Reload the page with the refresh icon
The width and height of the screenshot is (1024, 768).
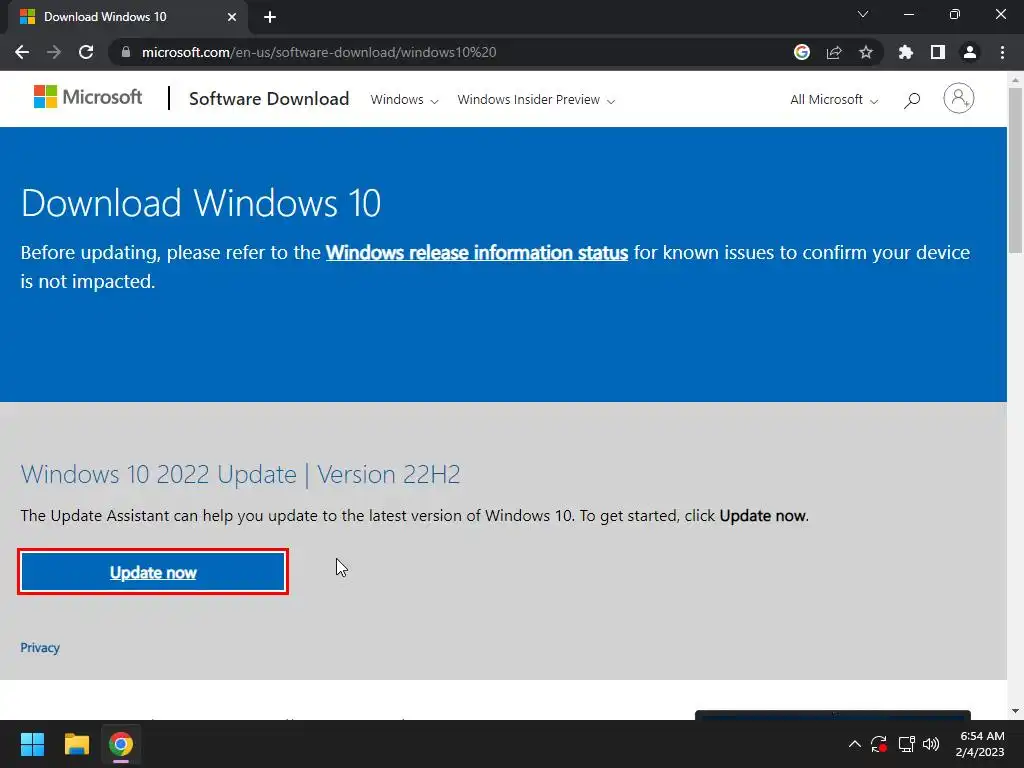86,52
